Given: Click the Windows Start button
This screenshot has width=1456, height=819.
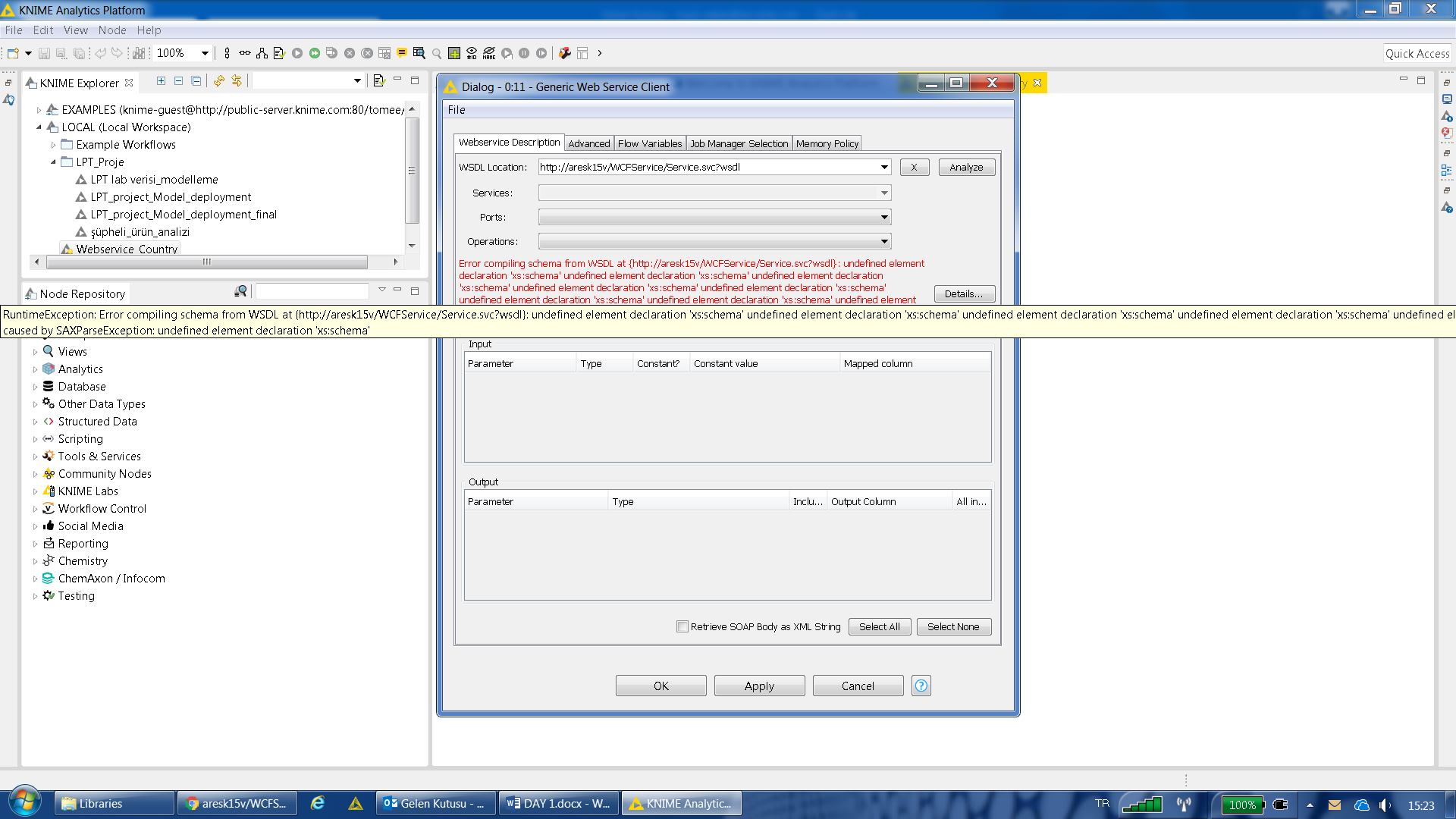Looking at the screenshot, I should coord(24,802).
